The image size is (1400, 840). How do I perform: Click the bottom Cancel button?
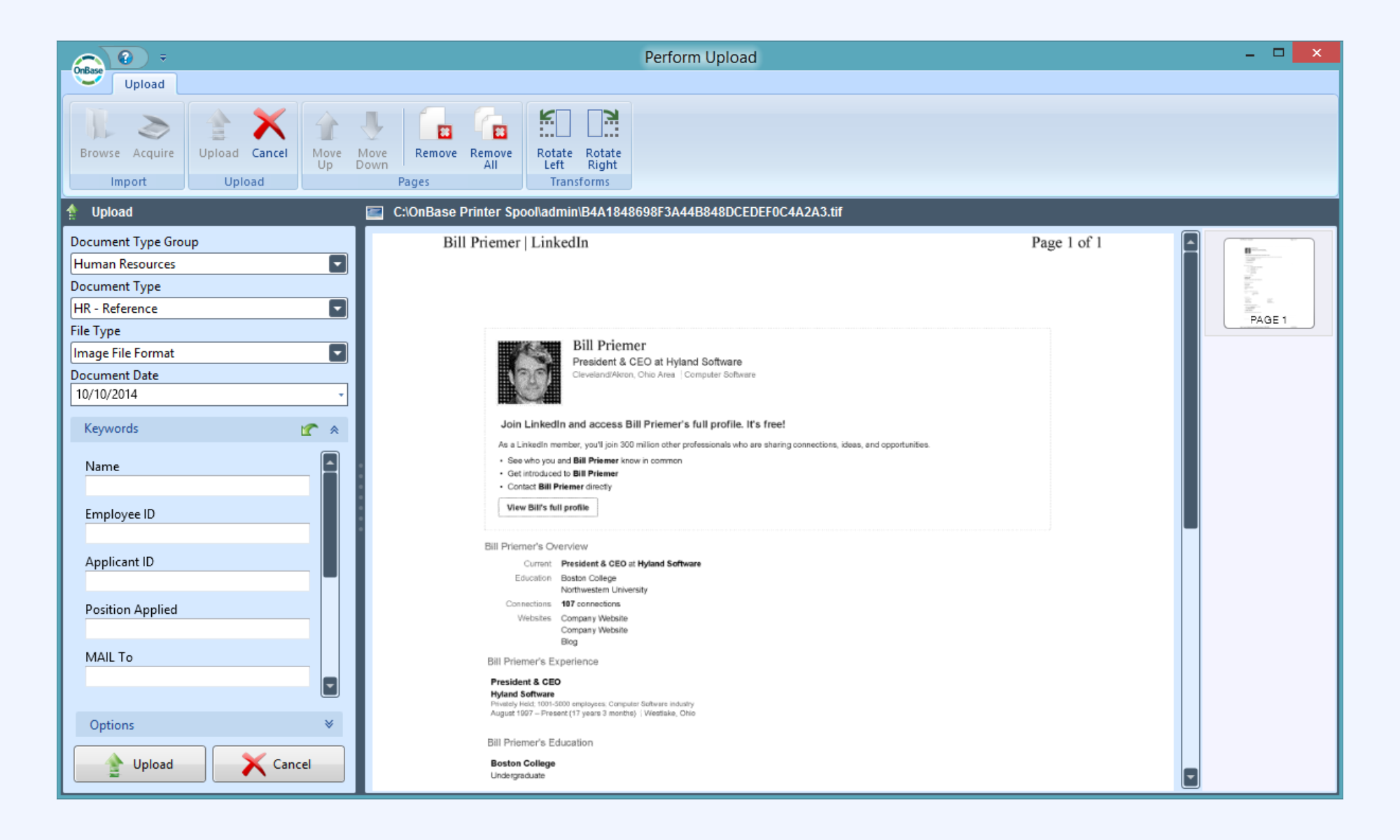[279, 764]
